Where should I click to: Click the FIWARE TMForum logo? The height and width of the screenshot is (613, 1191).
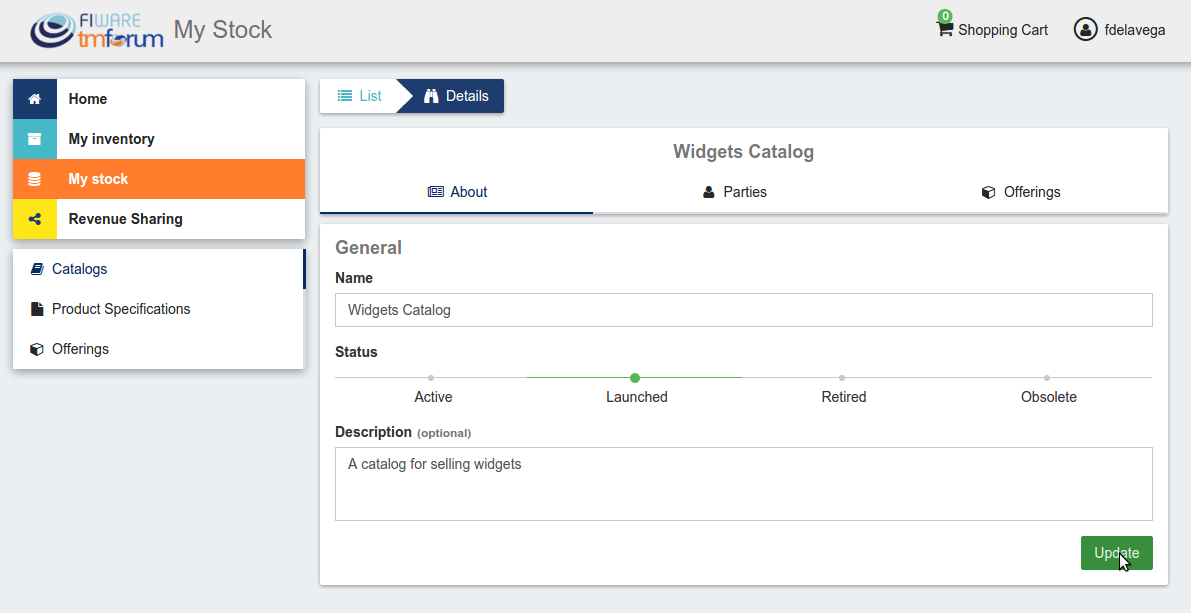(x=96, y=30)
